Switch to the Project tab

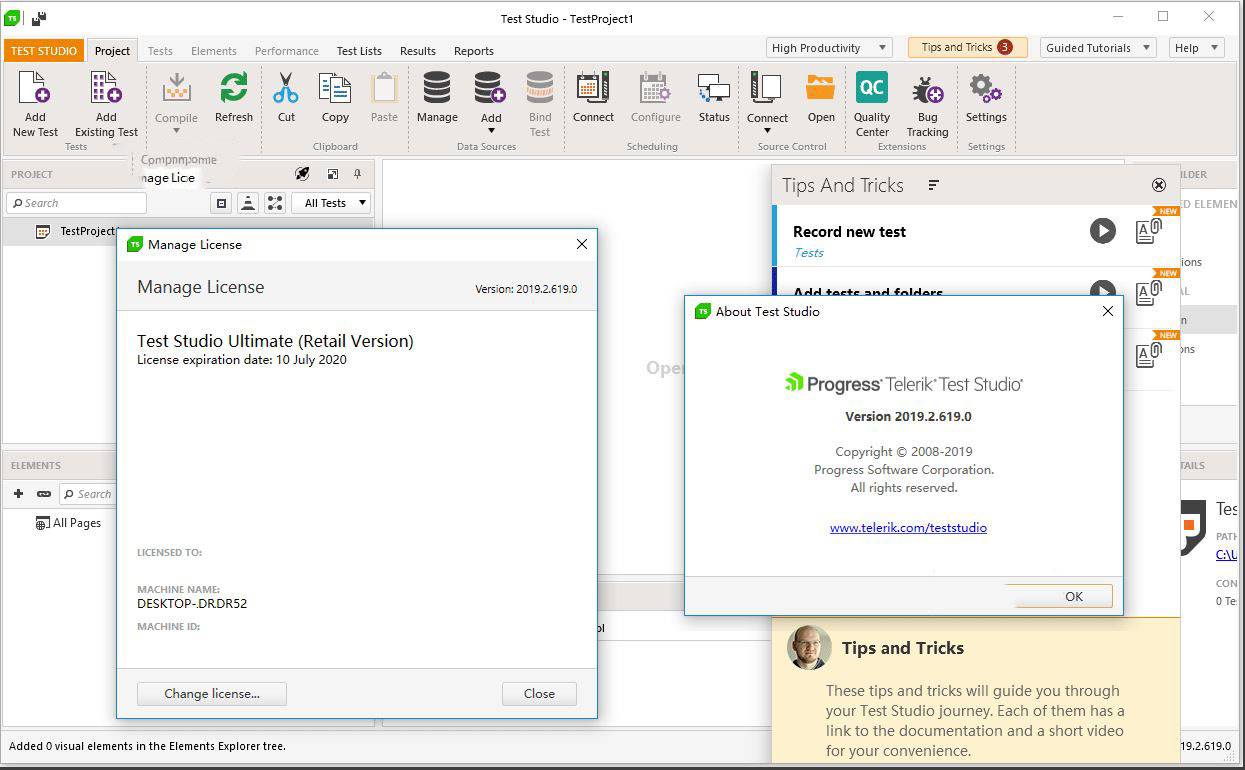click(112, 51)
